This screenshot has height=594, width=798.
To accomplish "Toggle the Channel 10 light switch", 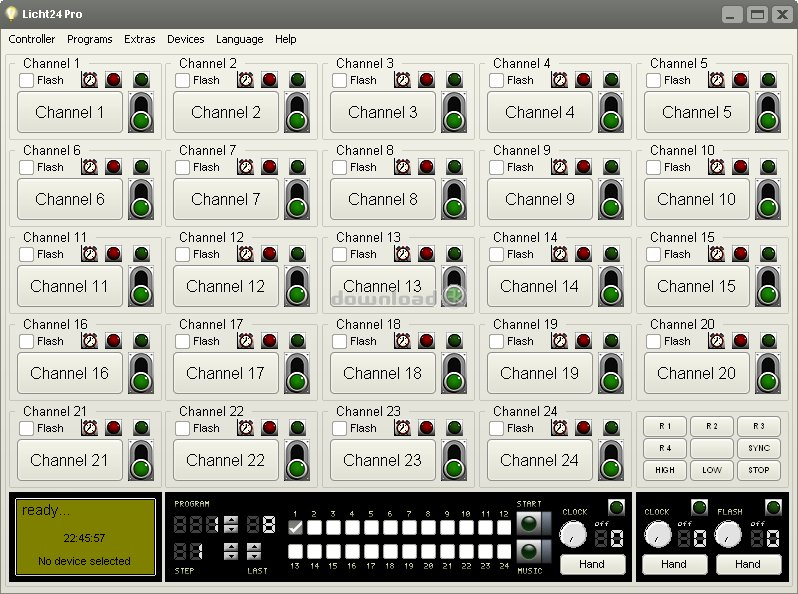I will pyautogui.click(x=768, y=199).
